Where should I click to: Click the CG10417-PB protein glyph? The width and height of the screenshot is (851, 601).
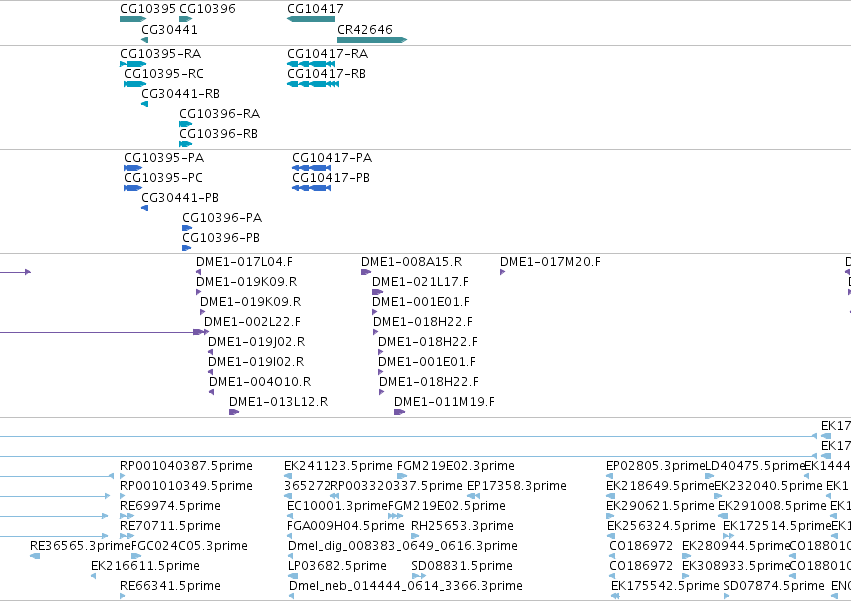coord(312,188)
